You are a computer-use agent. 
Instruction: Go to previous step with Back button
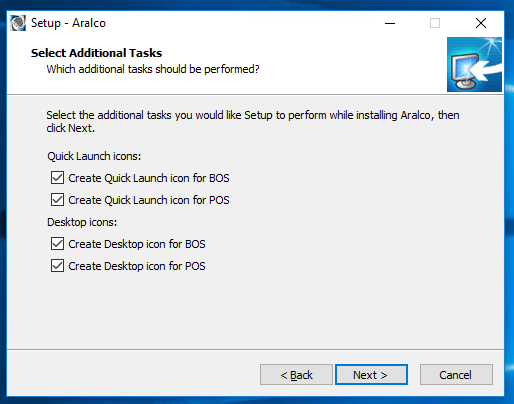[296, 375]
